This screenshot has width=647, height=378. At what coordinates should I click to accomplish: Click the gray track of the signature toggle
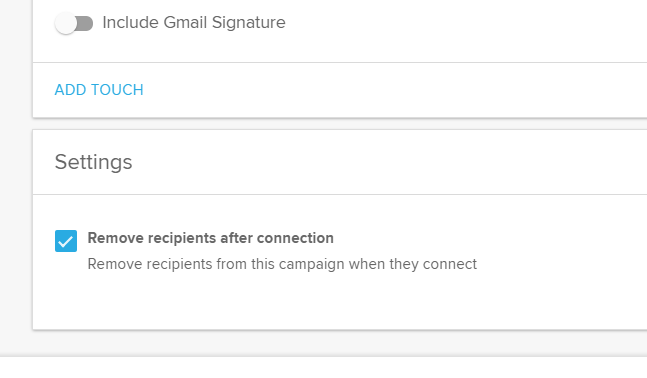85,23
